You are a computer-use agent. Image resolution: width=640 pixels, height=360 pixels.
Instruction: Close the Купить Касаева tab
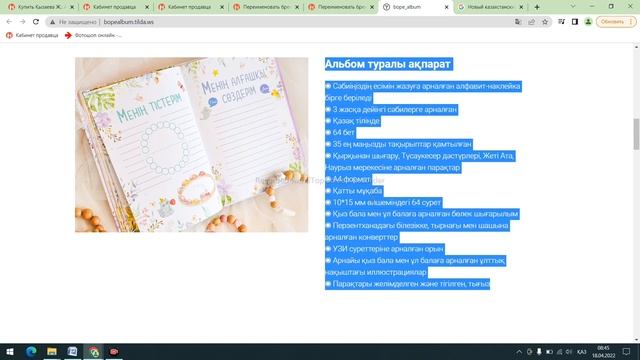[x=72, y=7]
